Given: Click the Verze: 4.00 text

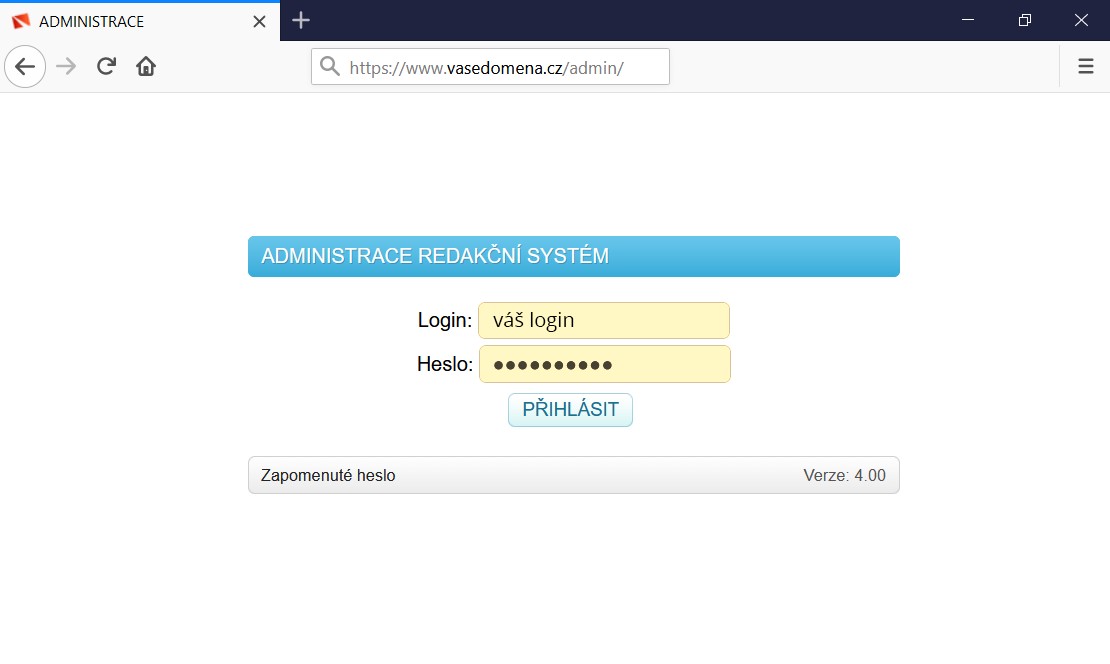Looking at the screenshot, I should 844,476.
